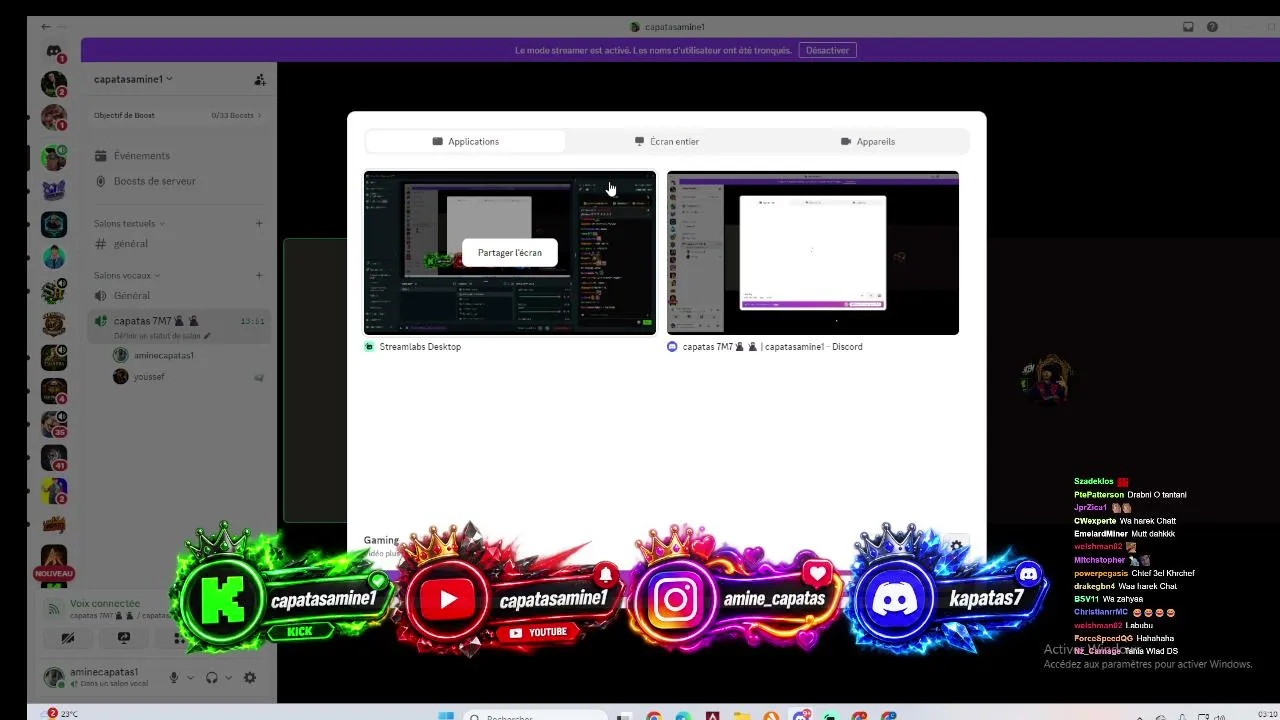The width and height of the screenshot is (1280, 720).
Task: Open Discord direct messages home icon
Action: pyautogui.click(x=54, y=51)
